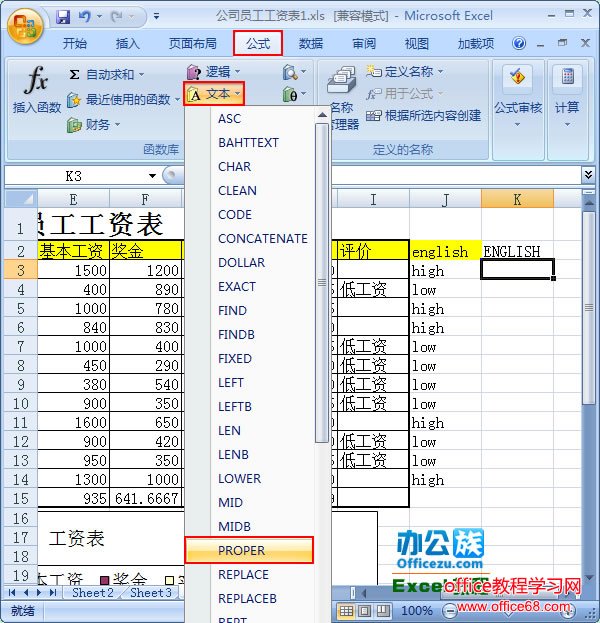Viewport: 600px width, 623px height.
Task: Click the Text functions button
Action: (214, 94)
